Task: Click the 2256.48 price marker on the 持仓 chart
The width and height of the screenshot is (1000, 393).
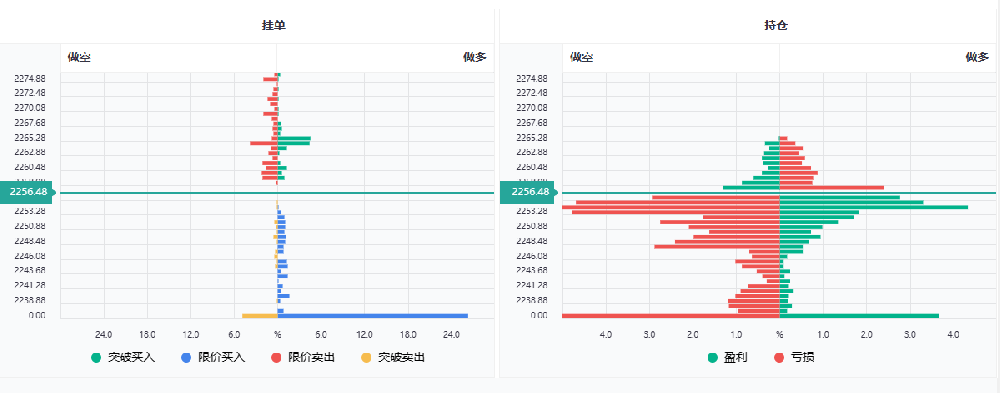Action: click(x=529, y=192)
